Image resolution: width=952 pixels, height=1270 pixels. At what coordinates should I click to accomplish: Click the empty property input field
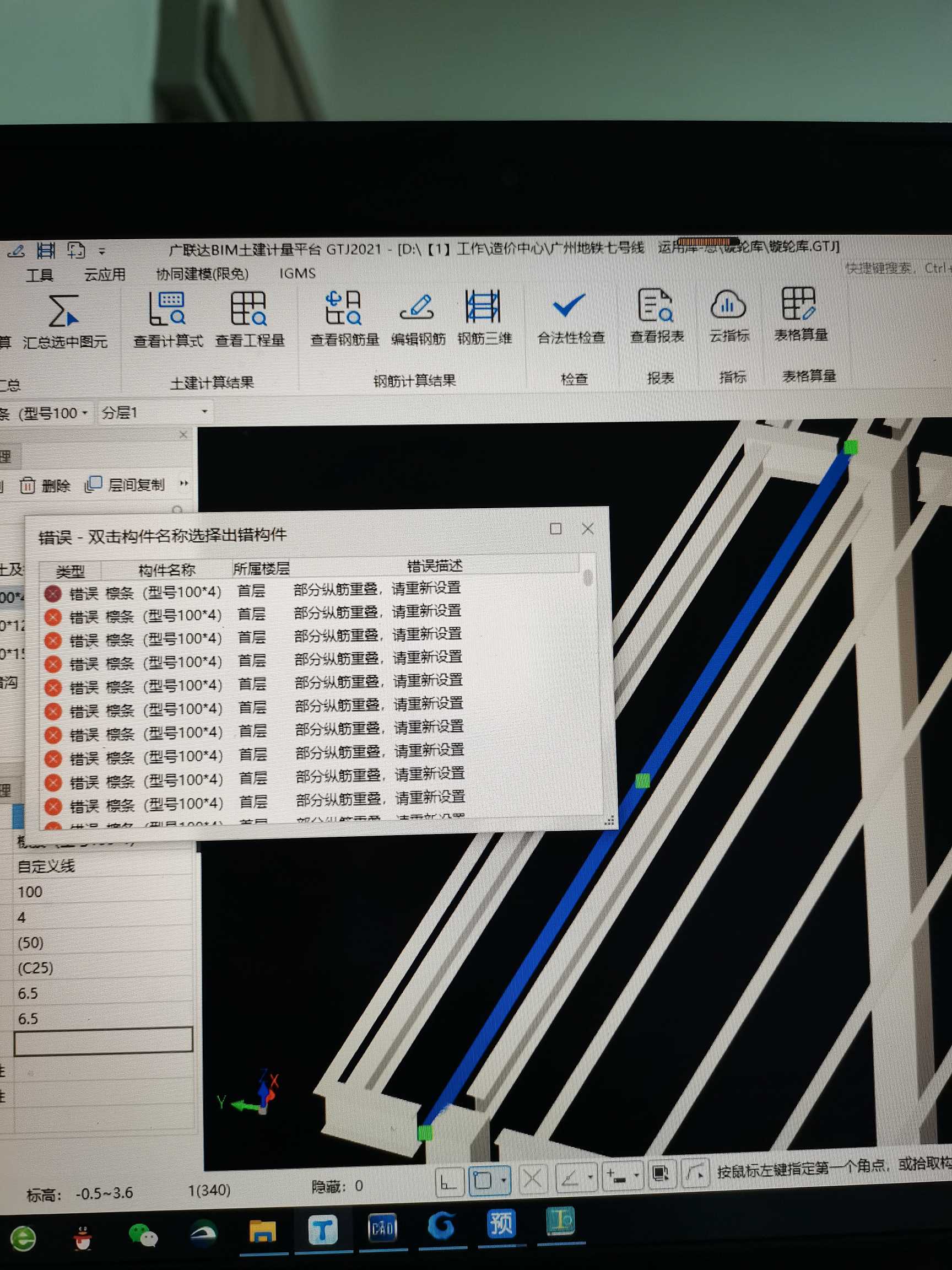(x=103, y=1041)
